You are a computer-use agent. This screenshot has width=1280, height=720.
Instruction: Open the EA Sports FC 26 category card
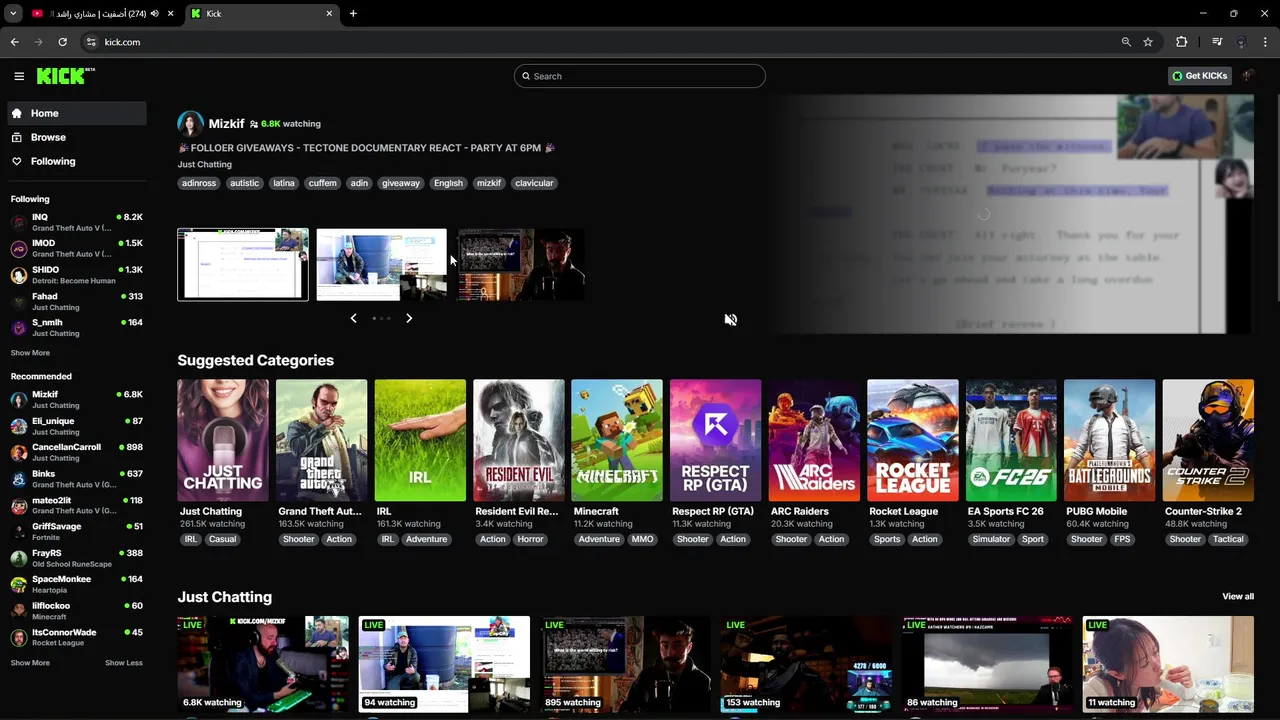[x=1011, y=440]
